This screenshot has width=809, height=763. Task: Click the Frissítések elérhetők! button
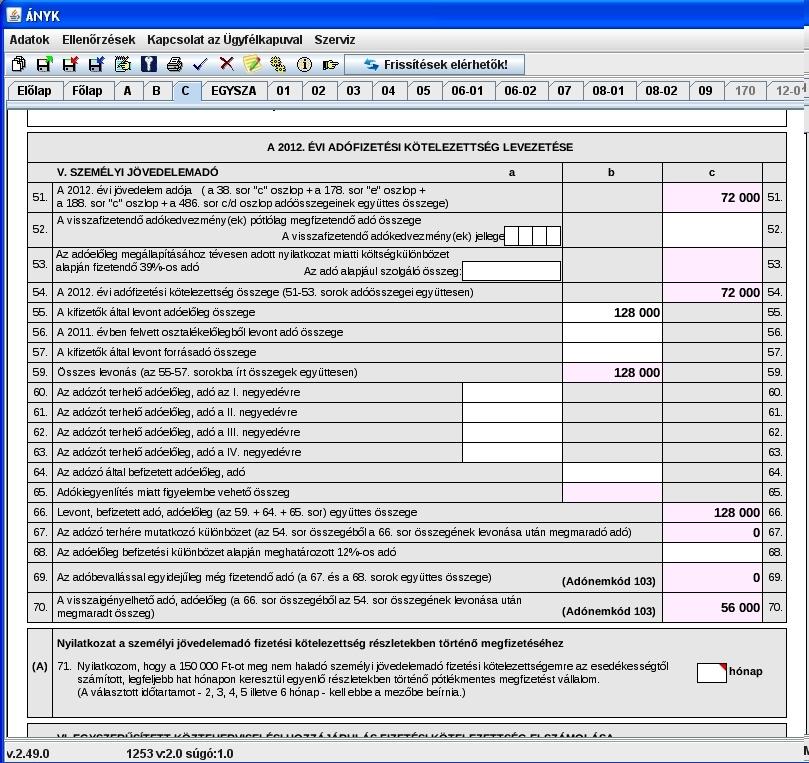click(x=434, y=64)
